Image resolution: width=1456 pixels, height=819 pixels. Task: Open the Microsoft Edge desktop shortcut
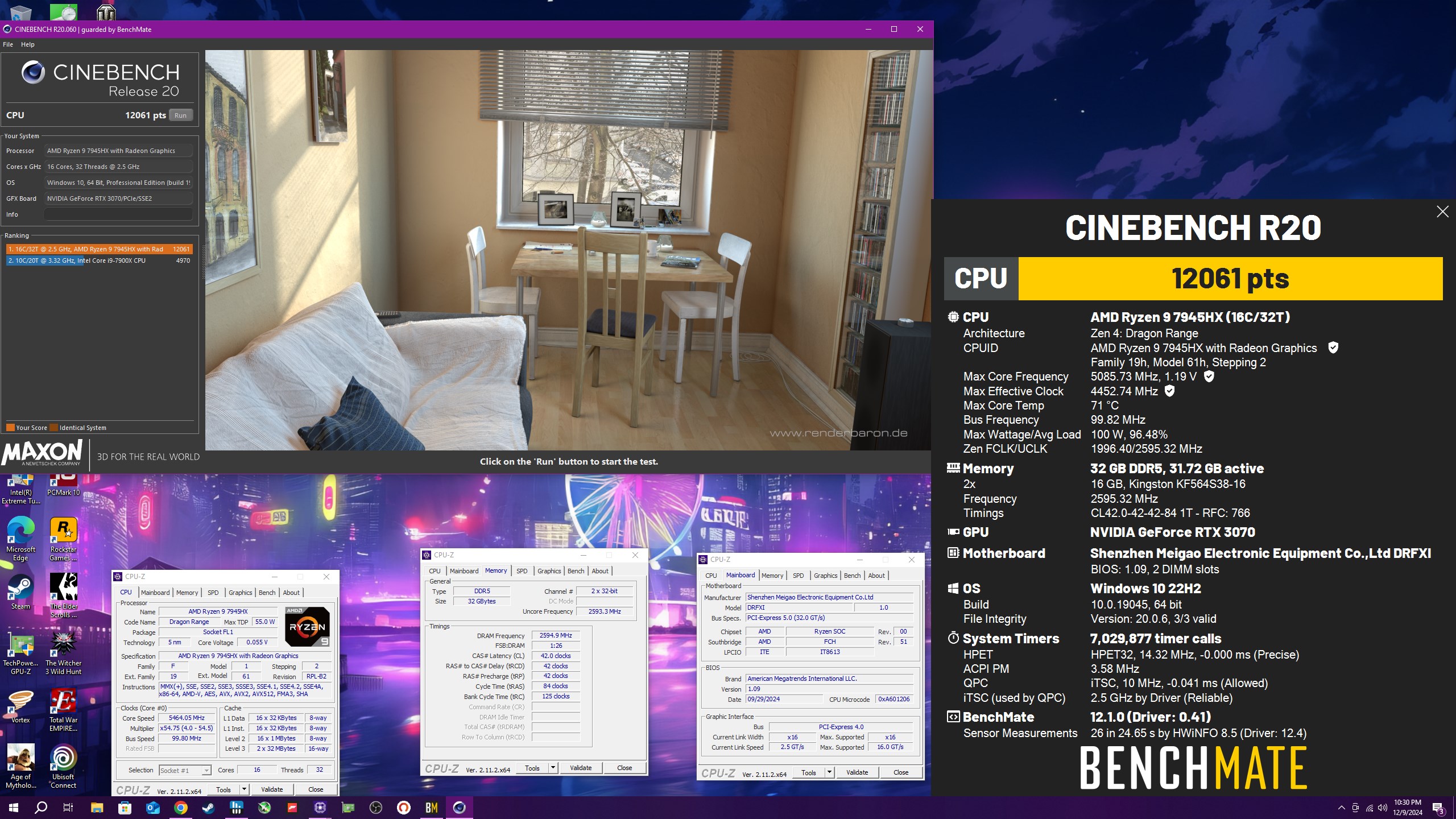20,539
